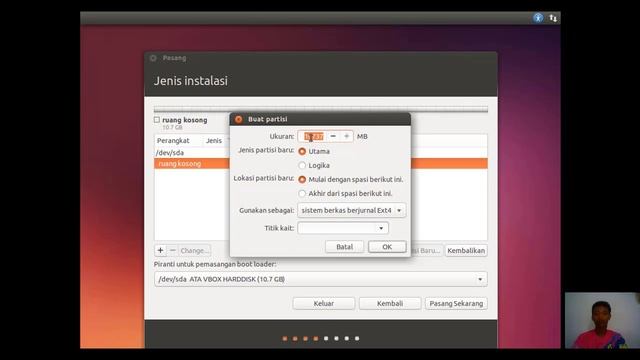Click Pasang Sekarang to install
Image resolution: width=640 pixels, height=360 pixels.
coord(456,303)
